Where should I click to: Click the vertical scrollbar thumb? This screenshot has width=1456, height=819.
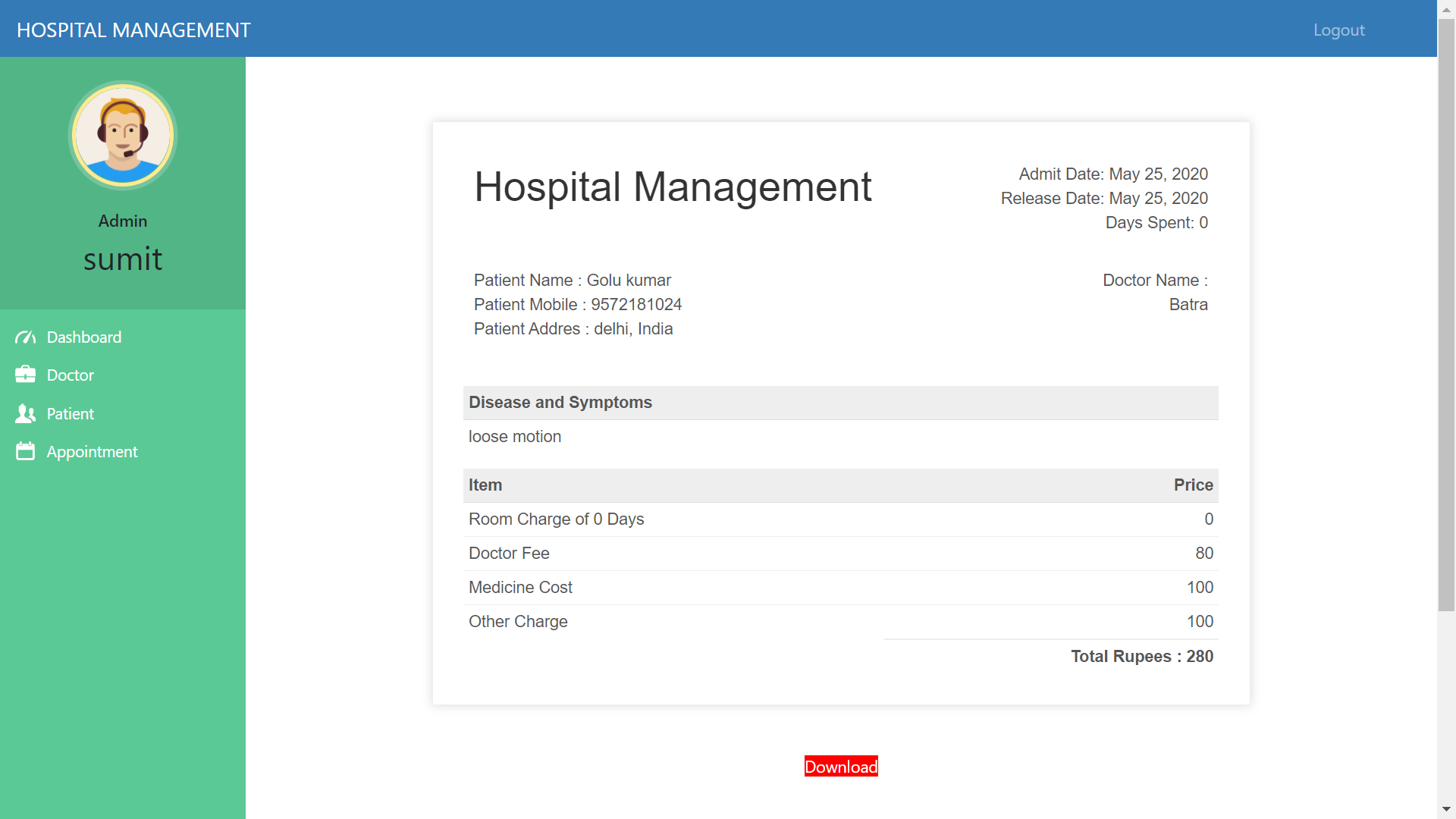pos(1446,315)
